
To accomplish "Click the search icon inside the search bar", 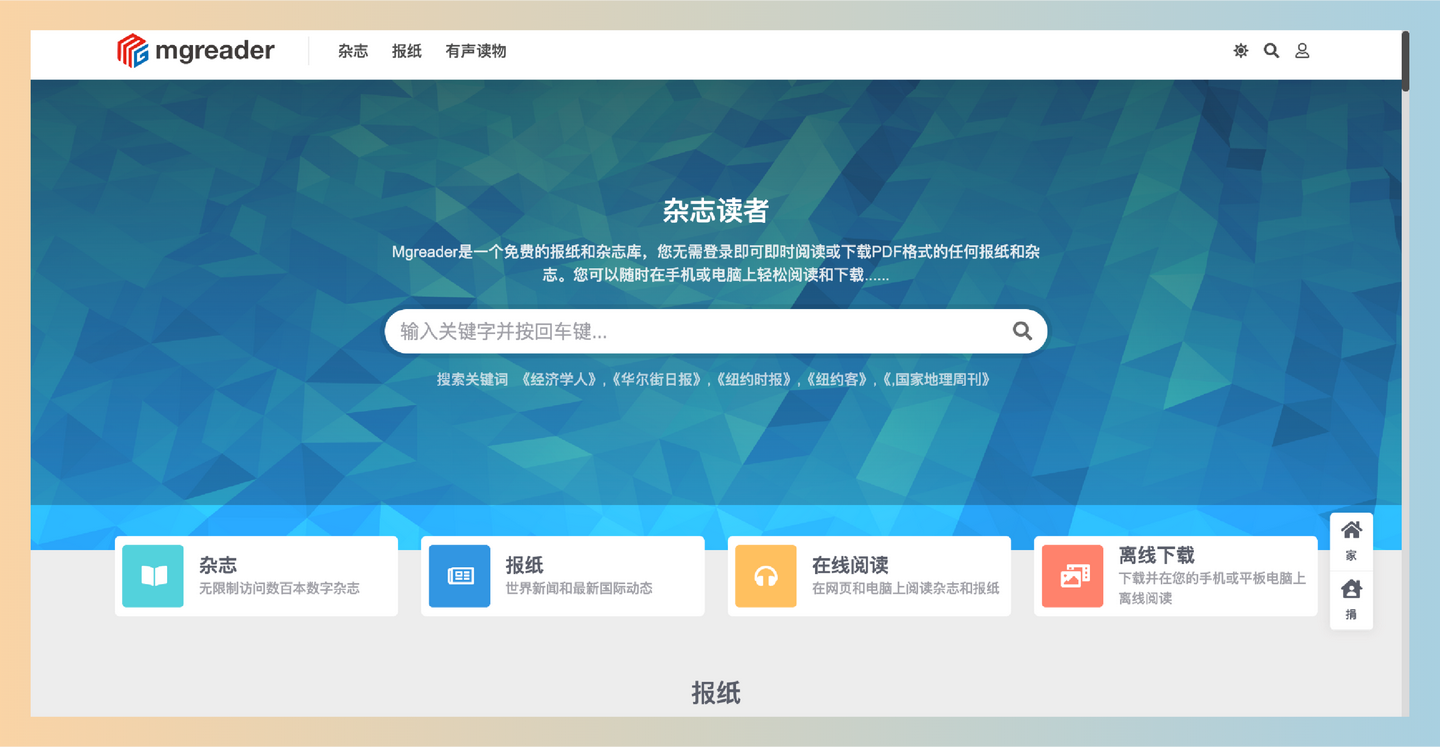I will (x=1022, y=330).
